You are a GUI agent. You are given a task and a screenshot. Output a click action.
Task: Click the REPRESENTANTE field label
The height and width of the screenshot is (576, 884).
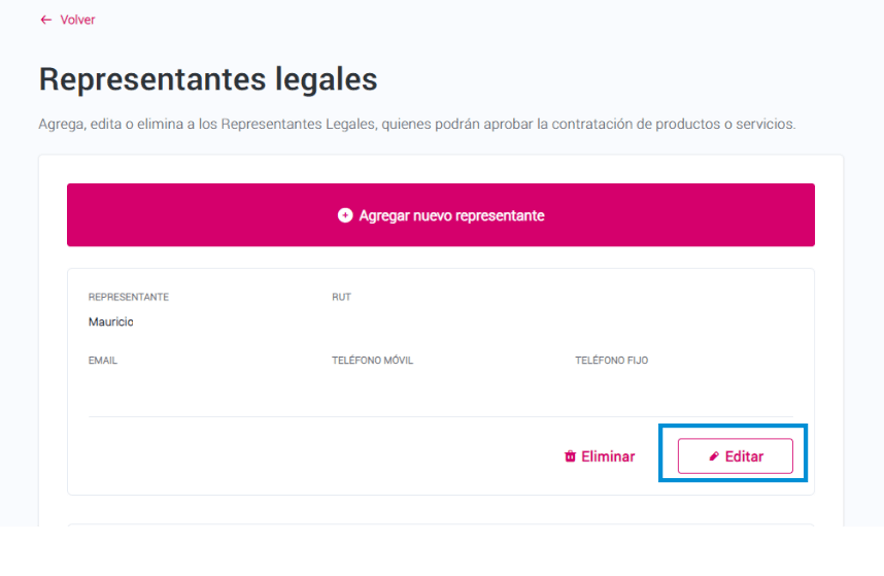pos(129,297)
